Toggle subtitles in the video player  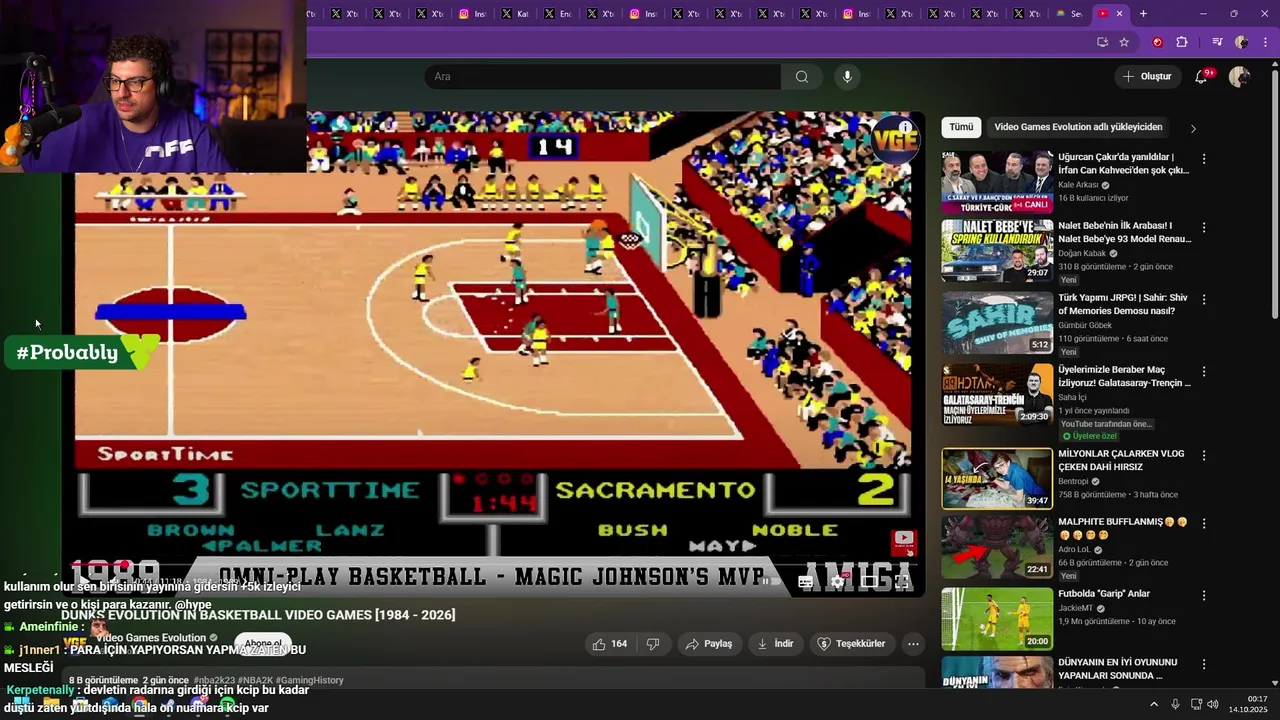click(805, 581)
